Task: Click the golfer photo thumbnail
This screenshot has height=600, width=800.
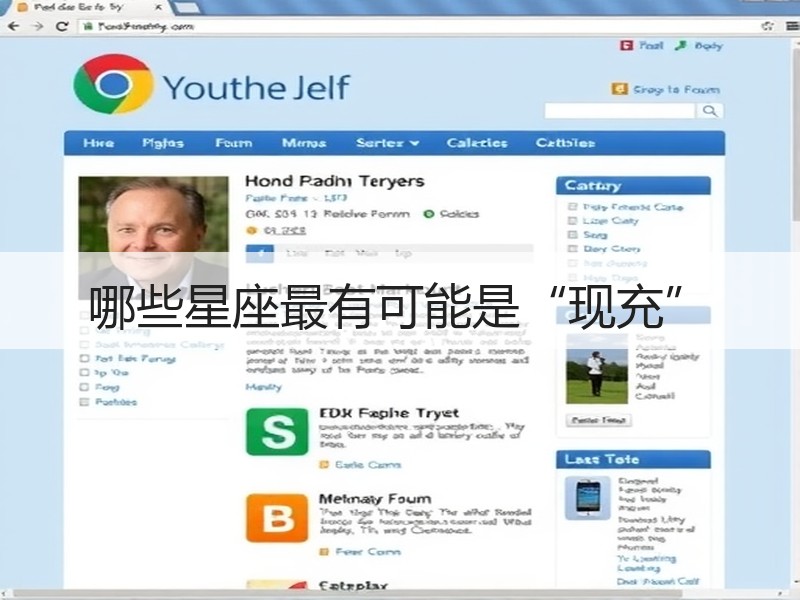Action: click(596, 369)
